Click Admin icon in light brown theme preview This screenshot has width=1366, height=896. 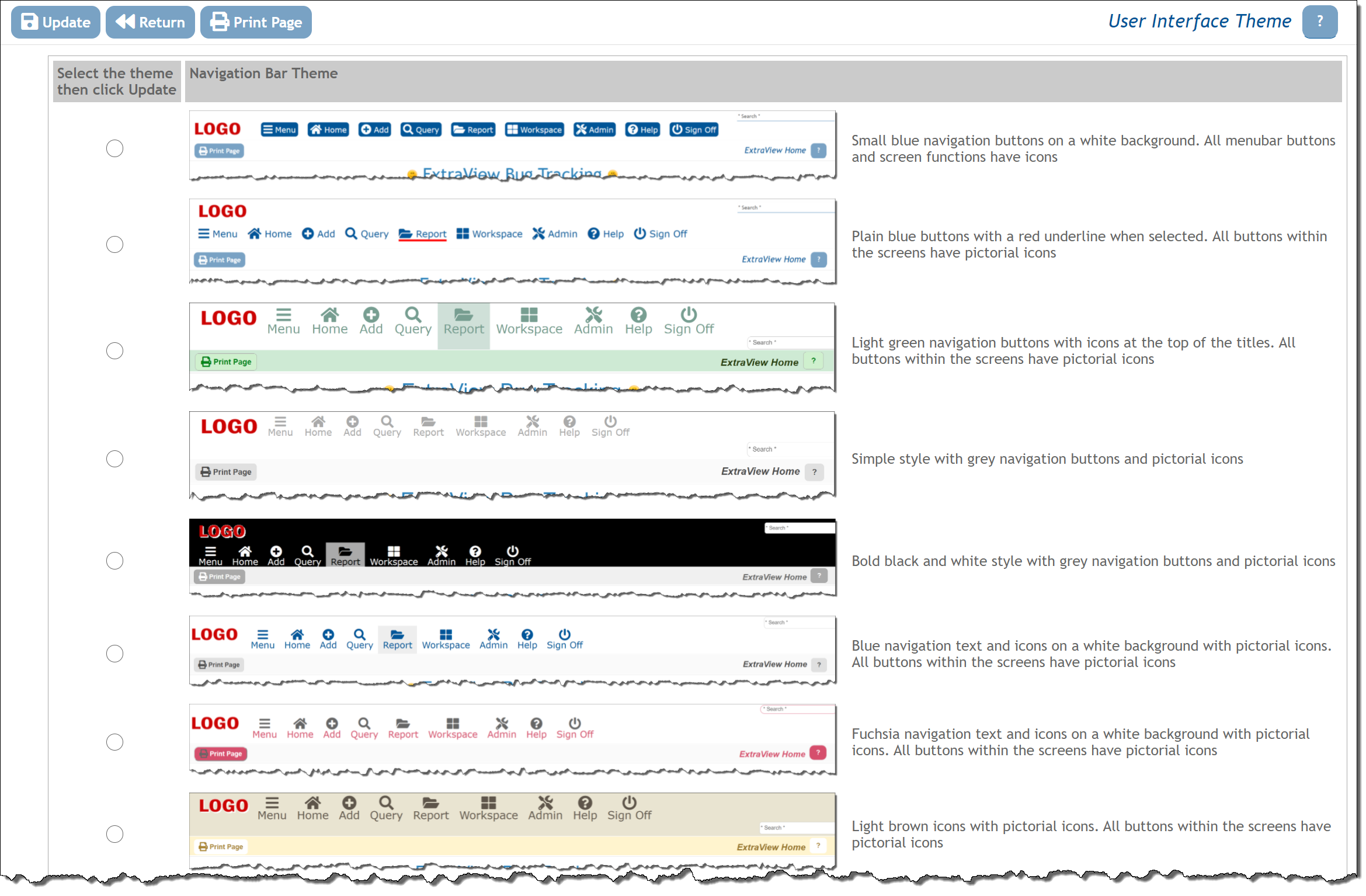pyautogui.click(x=545, y=803)
